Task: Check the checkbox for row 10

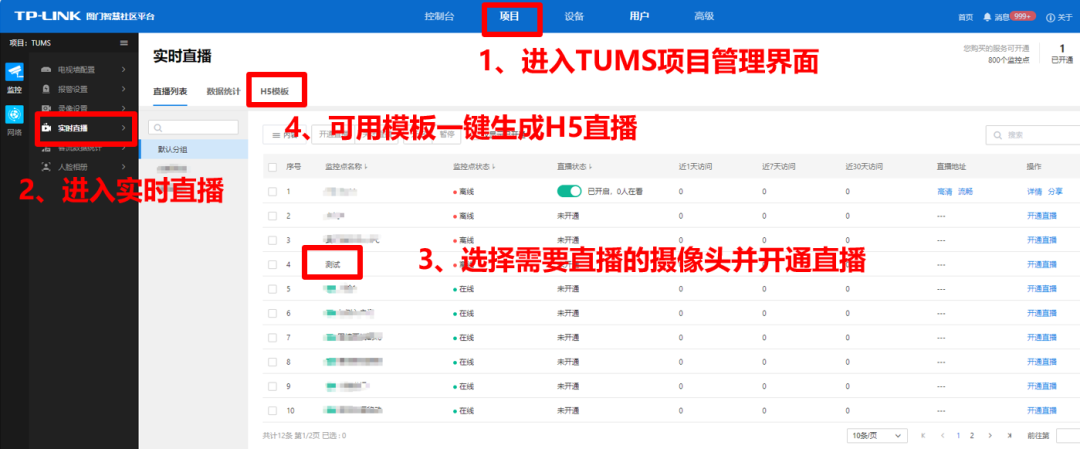Action: click(272, 410)
